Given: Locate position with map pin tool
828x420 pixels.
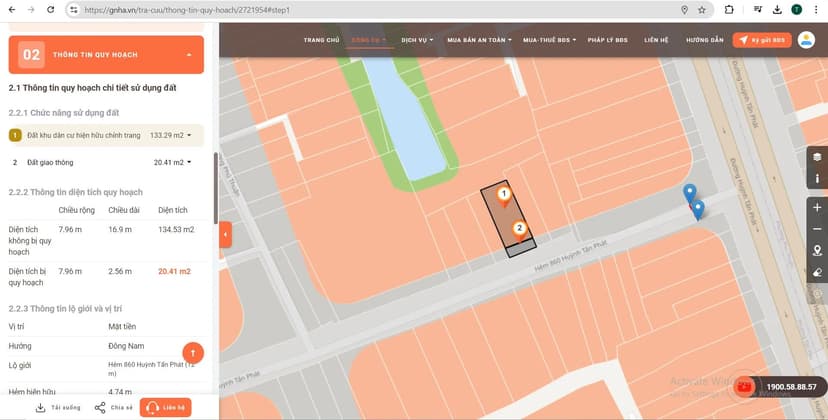Looking at the screenshot, I should (817, 250).
